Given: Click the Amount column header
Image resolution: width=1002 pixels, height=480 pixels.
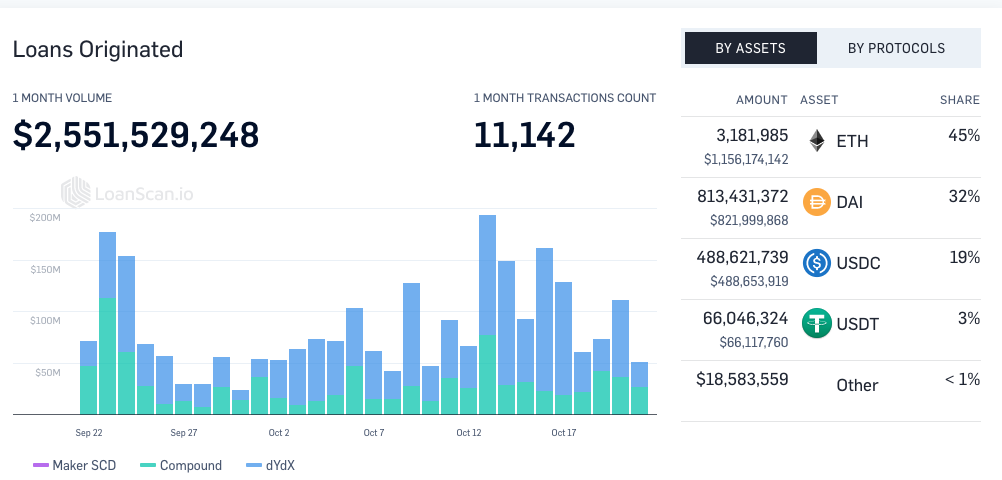Looking at the screenshot, I should 762,100.
